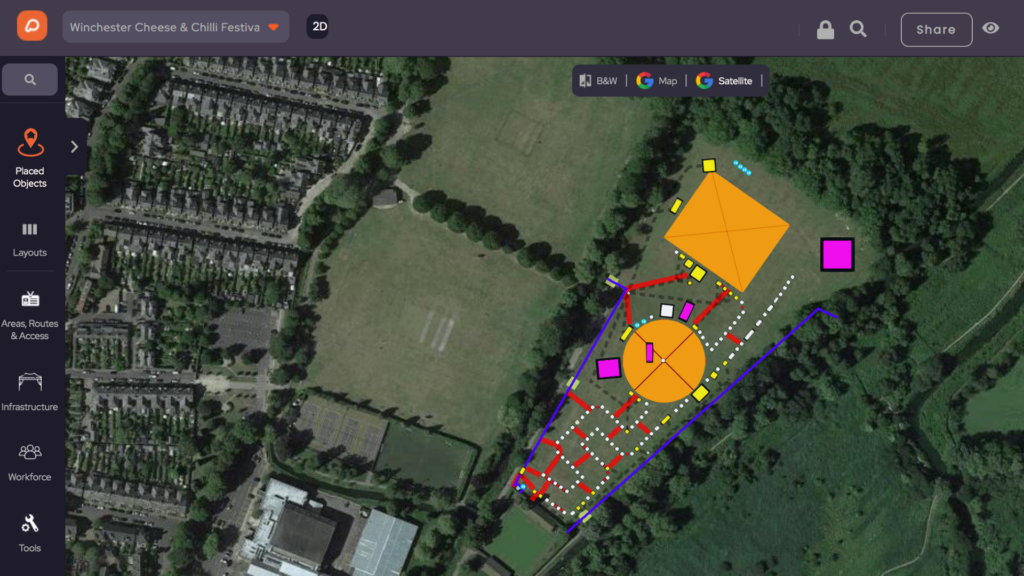The height and width of the screenshot is (576, 1024).
Task: Click the sidebar search field
Action: [x=30, y=80]
